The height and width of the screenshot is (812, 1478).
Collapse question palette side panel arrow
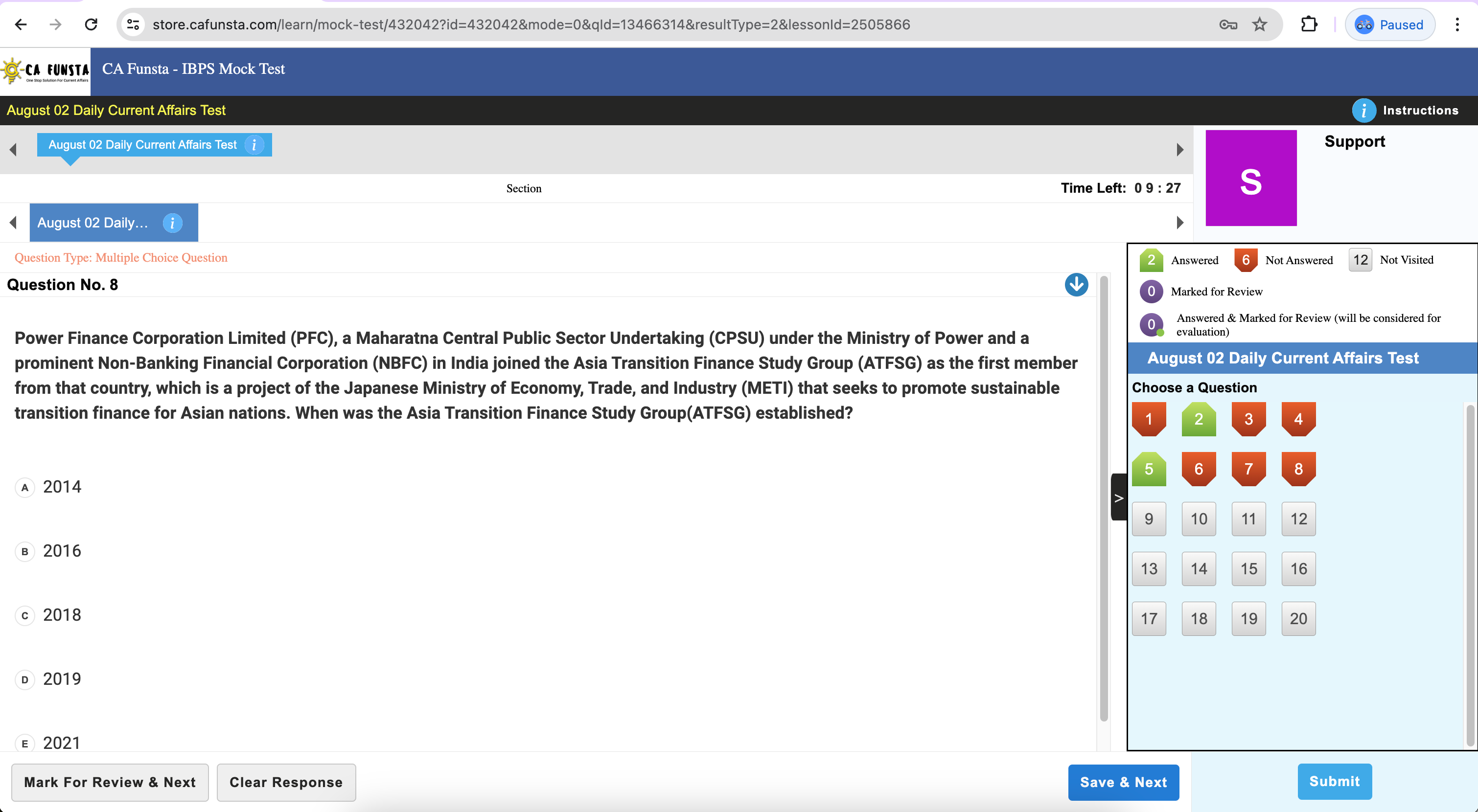click(1118, 498)
